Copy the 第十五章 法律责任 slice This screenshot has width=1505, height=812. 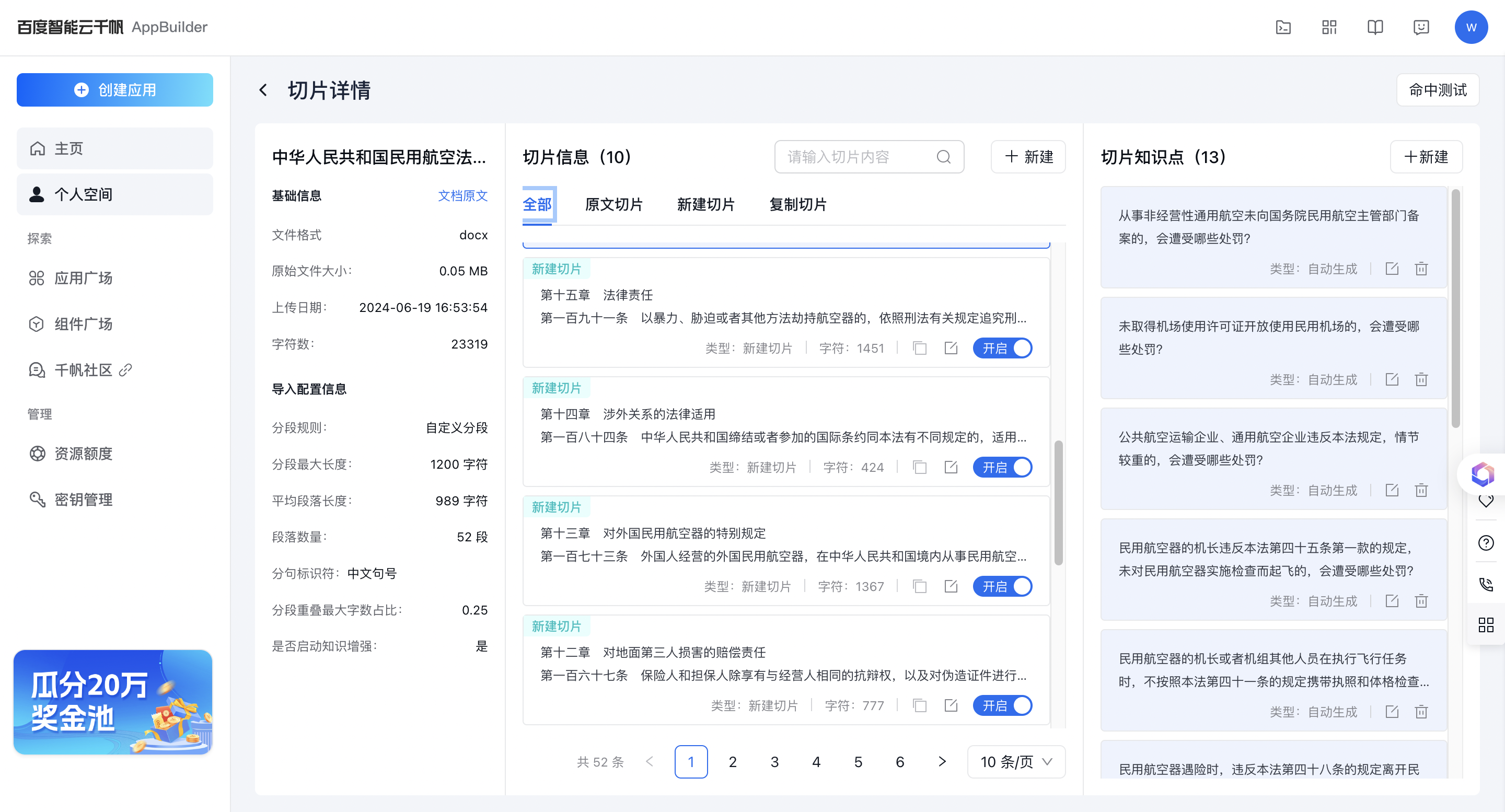pos(920,348)
